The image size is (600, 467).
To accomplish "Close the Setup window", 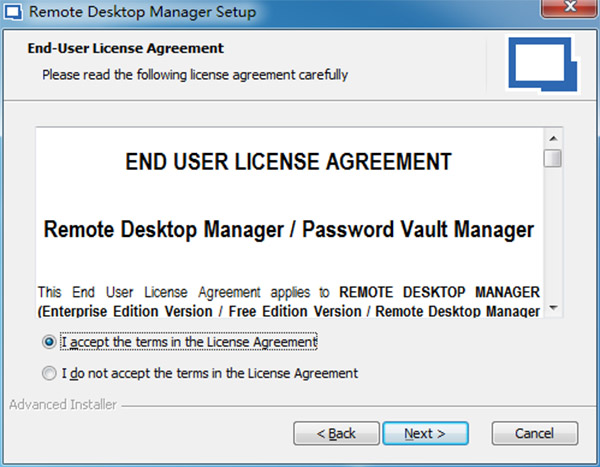I will point(568,11).
